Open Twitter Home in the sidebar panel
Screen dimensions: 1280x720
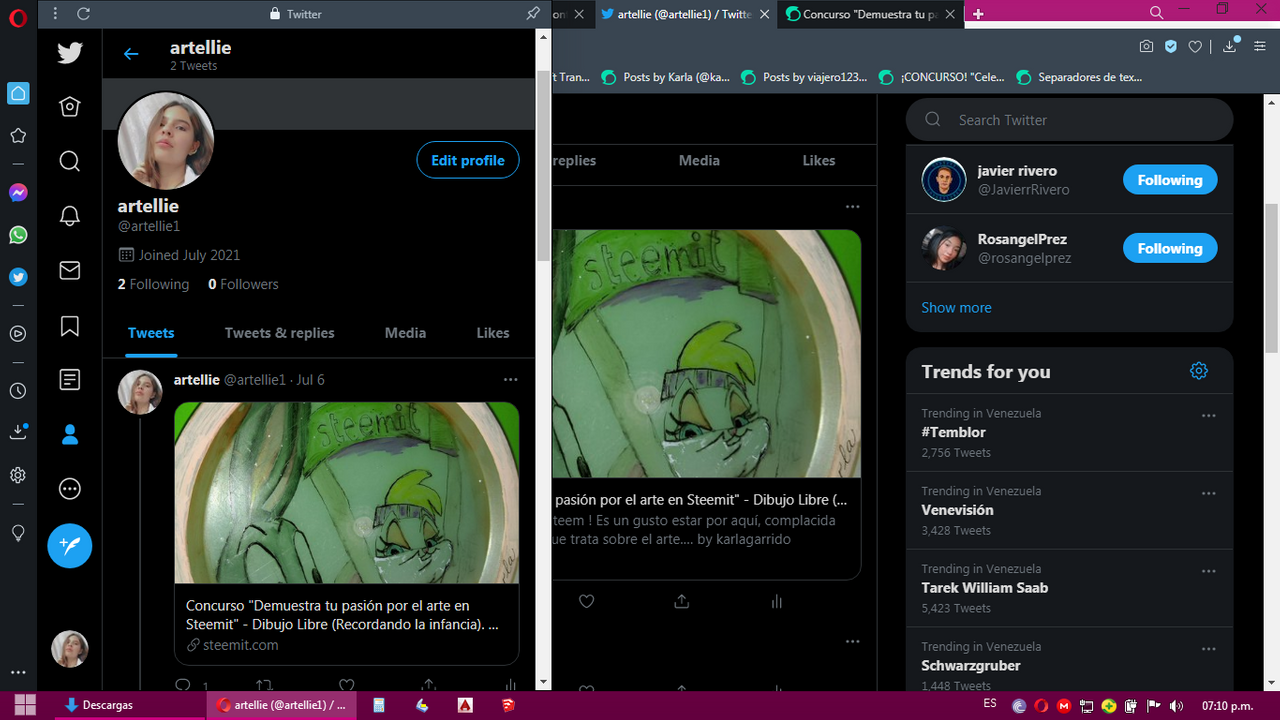70,107
